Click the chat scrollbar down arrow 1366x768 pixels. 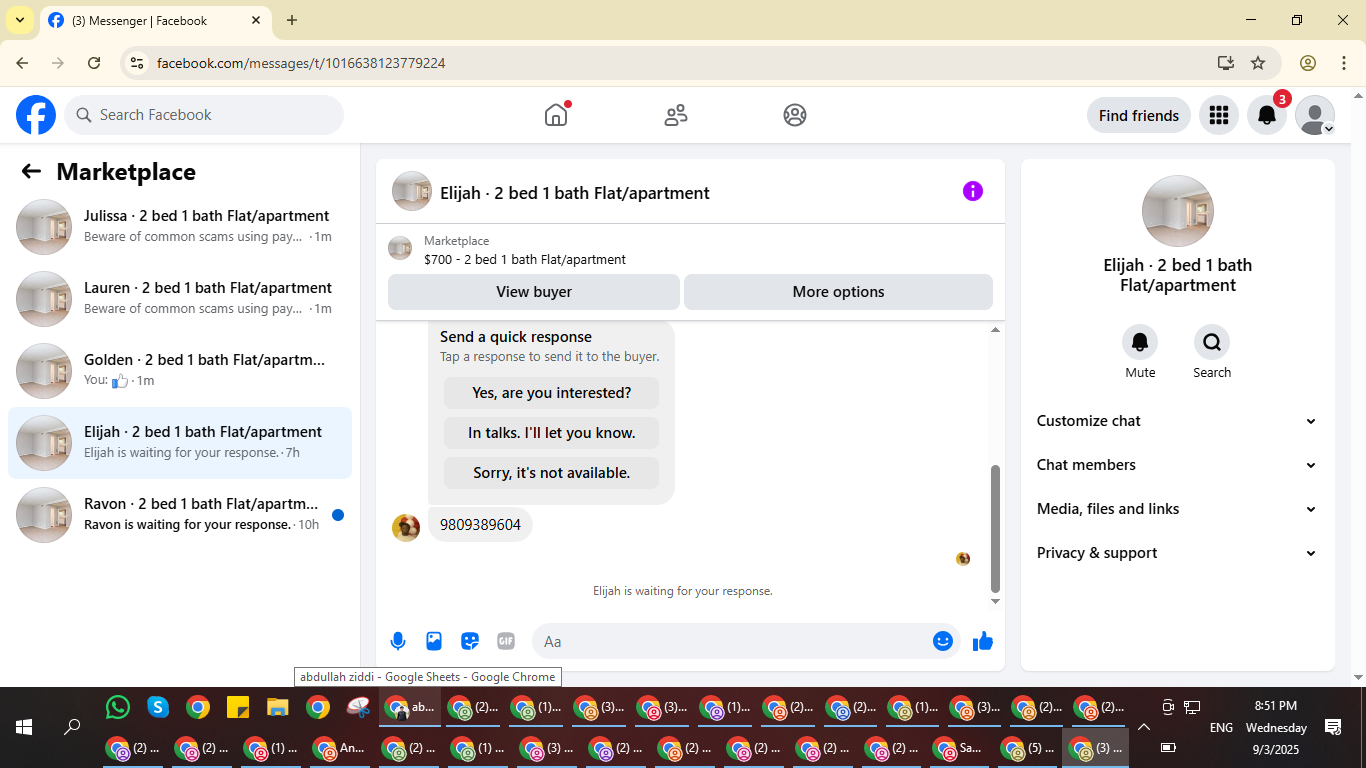995,601
